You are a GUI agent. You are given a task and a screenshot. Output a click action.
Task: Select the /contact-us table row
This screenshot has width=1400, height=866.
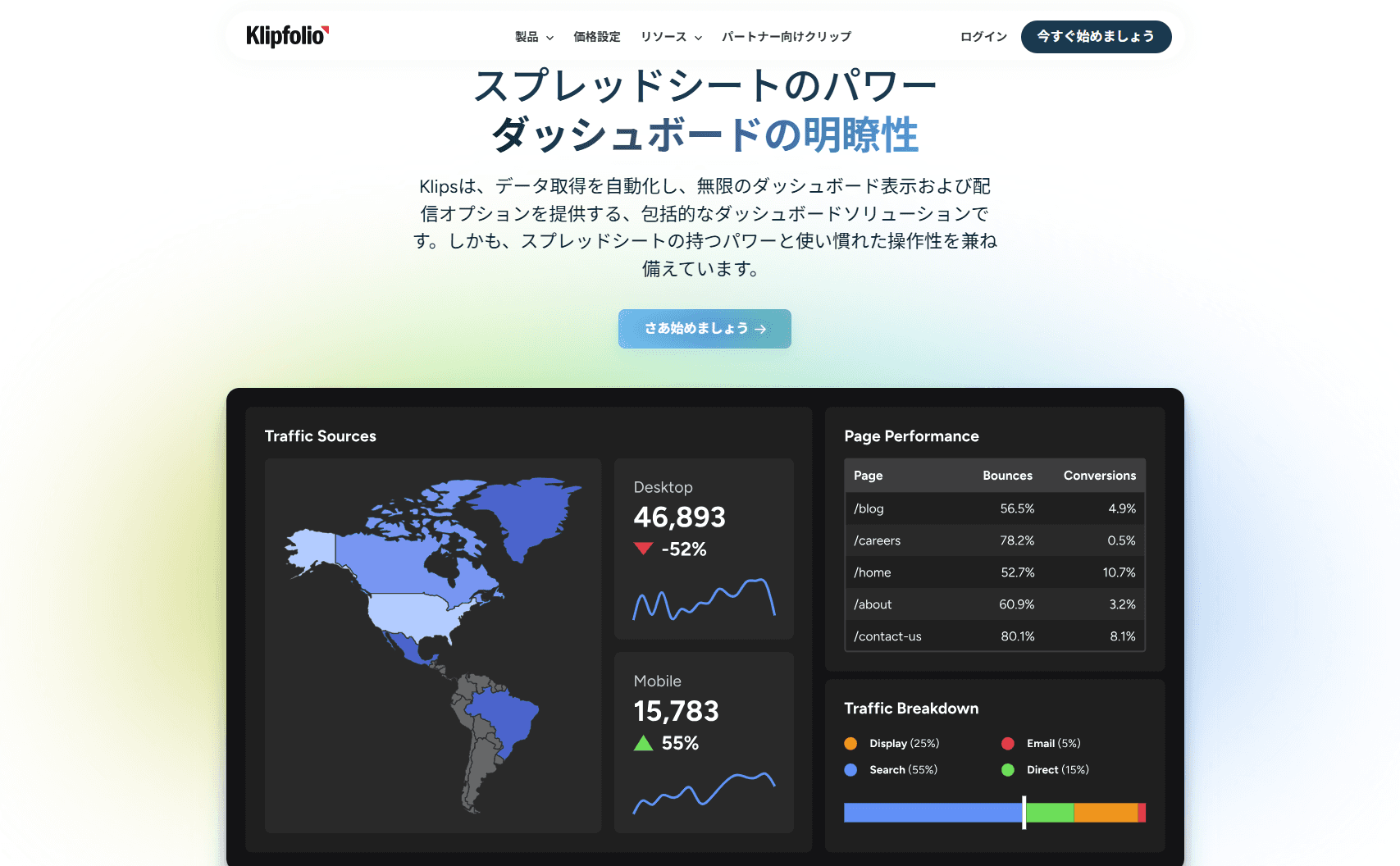995,636
